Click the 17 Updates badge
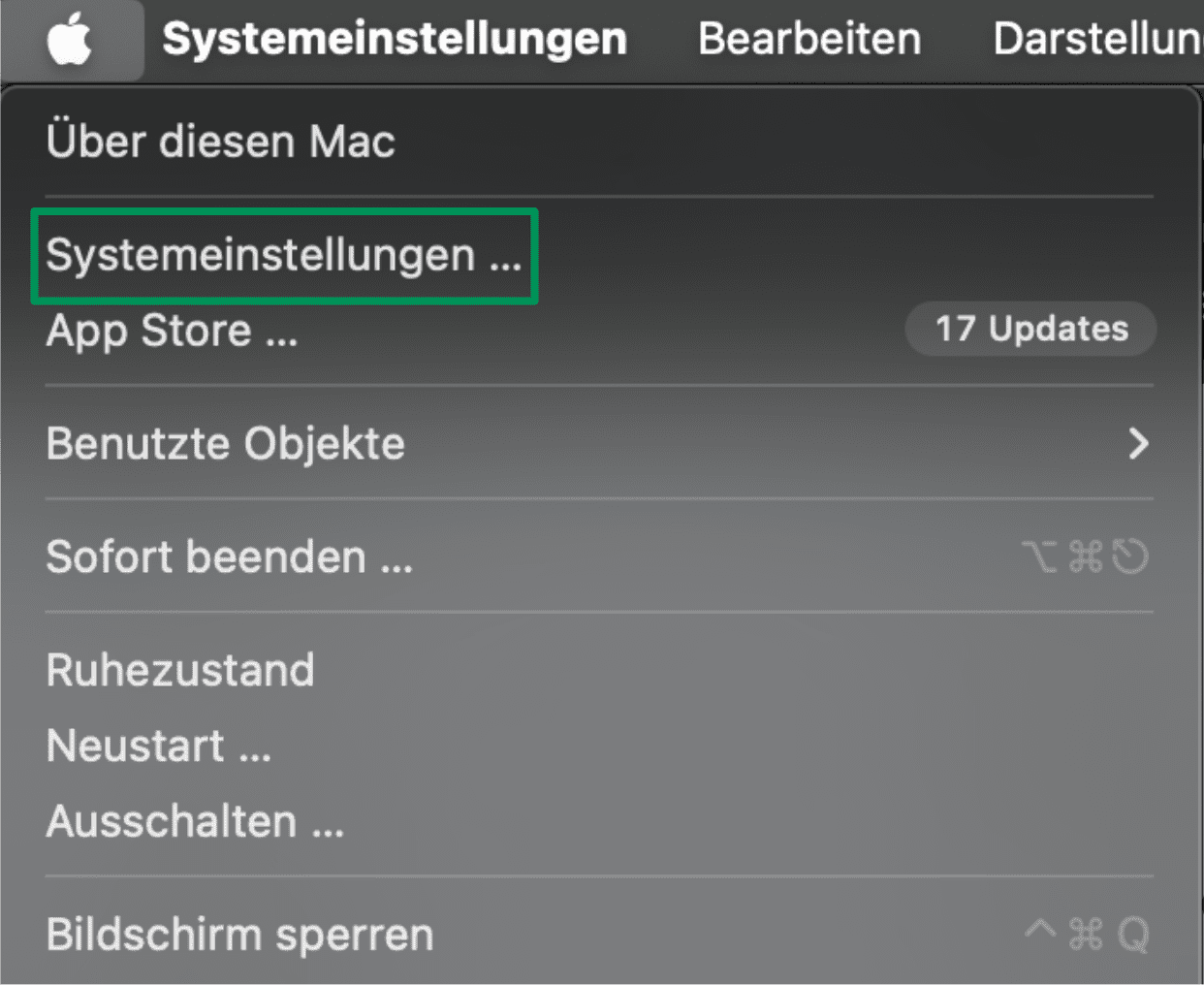 pyautogui.click(x=1030, y=329)
